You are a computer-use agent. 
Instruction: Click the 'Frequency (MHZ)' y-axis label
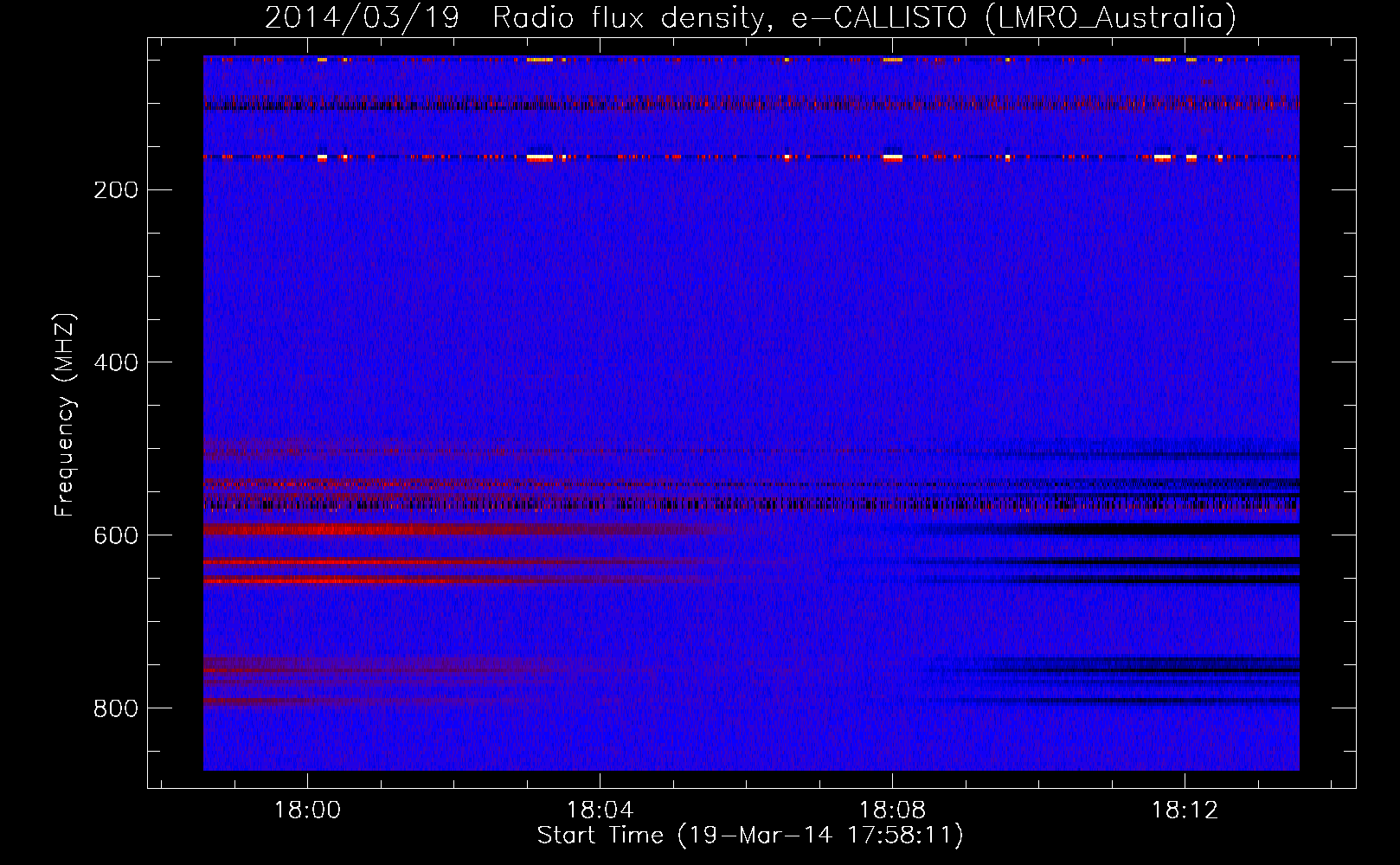[x=65, y=414]
